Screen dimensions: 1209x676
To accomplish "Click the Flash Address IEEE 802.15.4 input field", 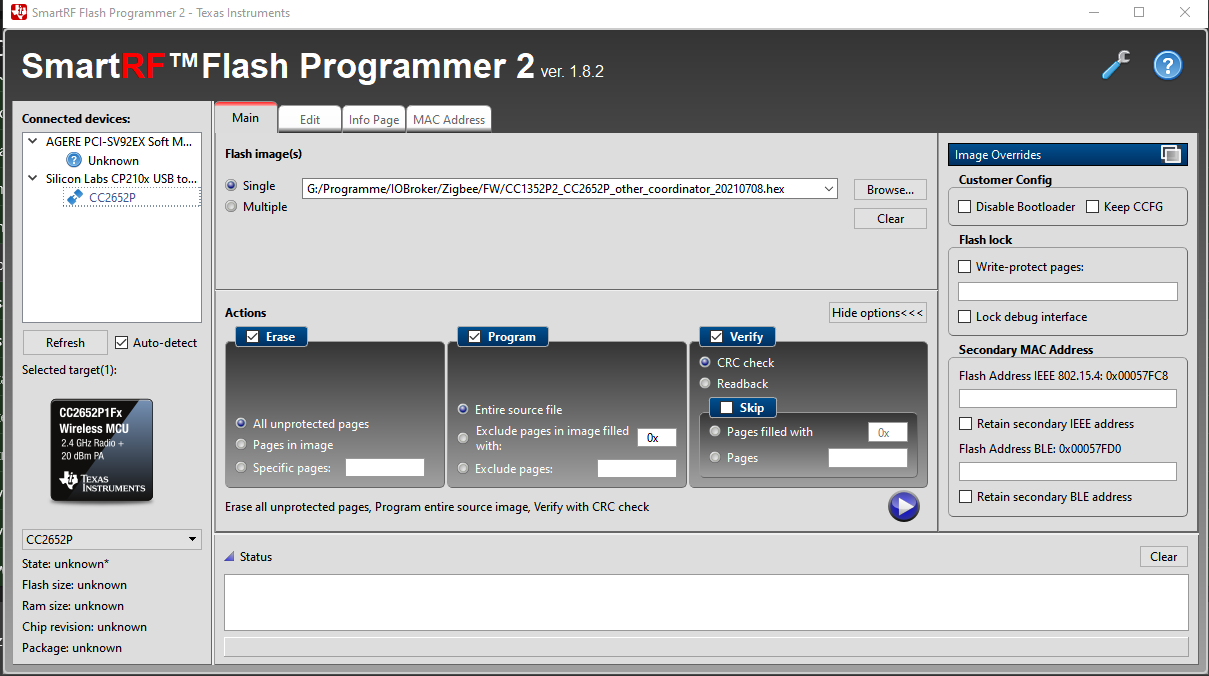I will click(1068, 398).
